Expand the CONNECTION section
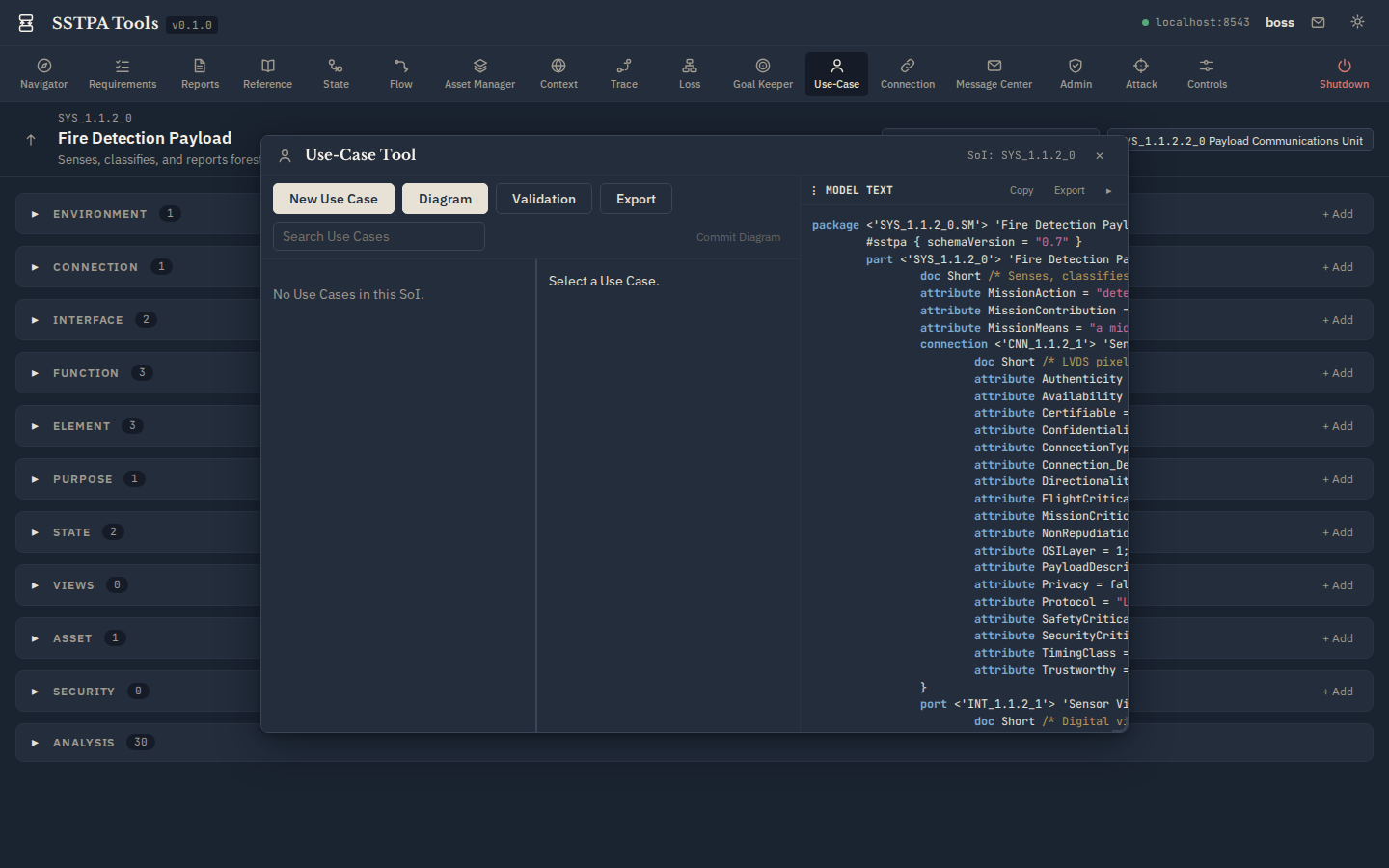1389x868 pixels. (x=35, y=267)
